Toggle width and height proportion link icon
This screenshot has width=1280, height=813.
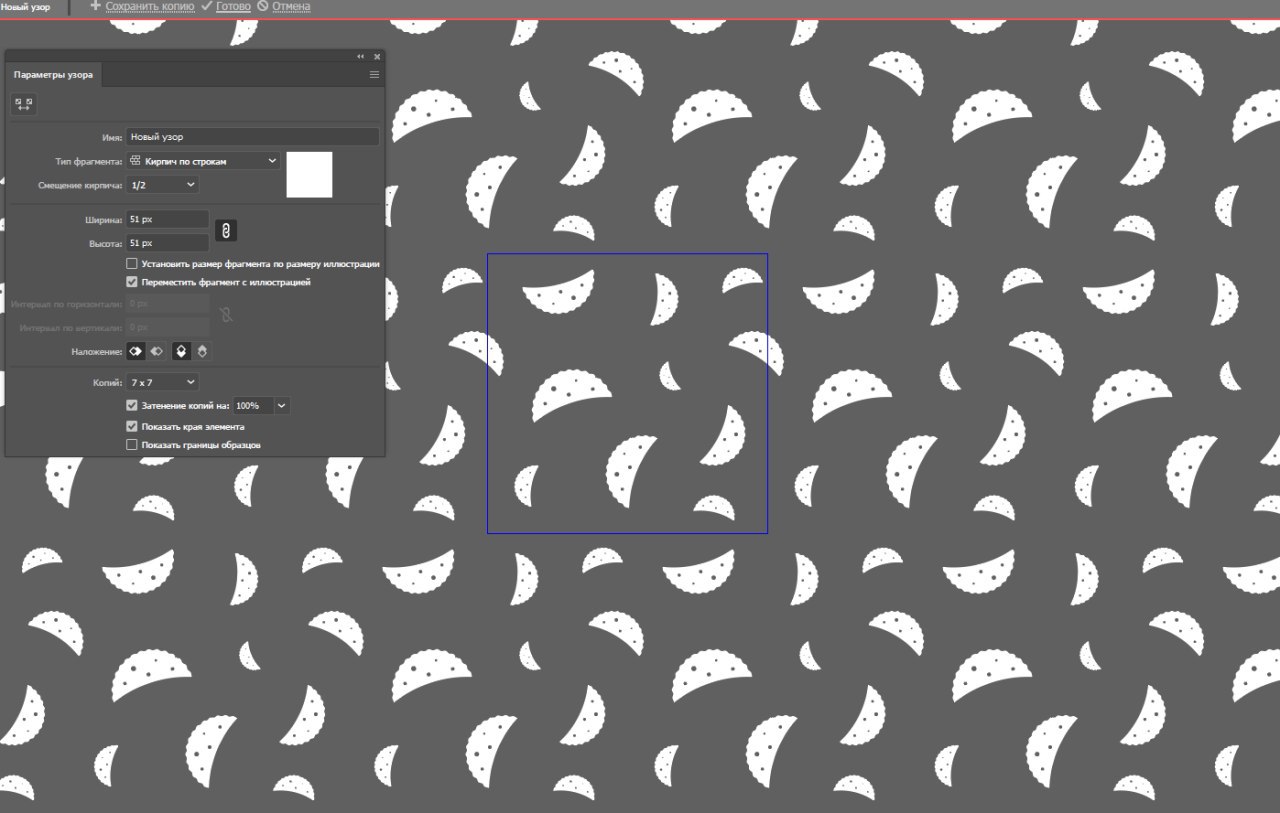point(227,231)
